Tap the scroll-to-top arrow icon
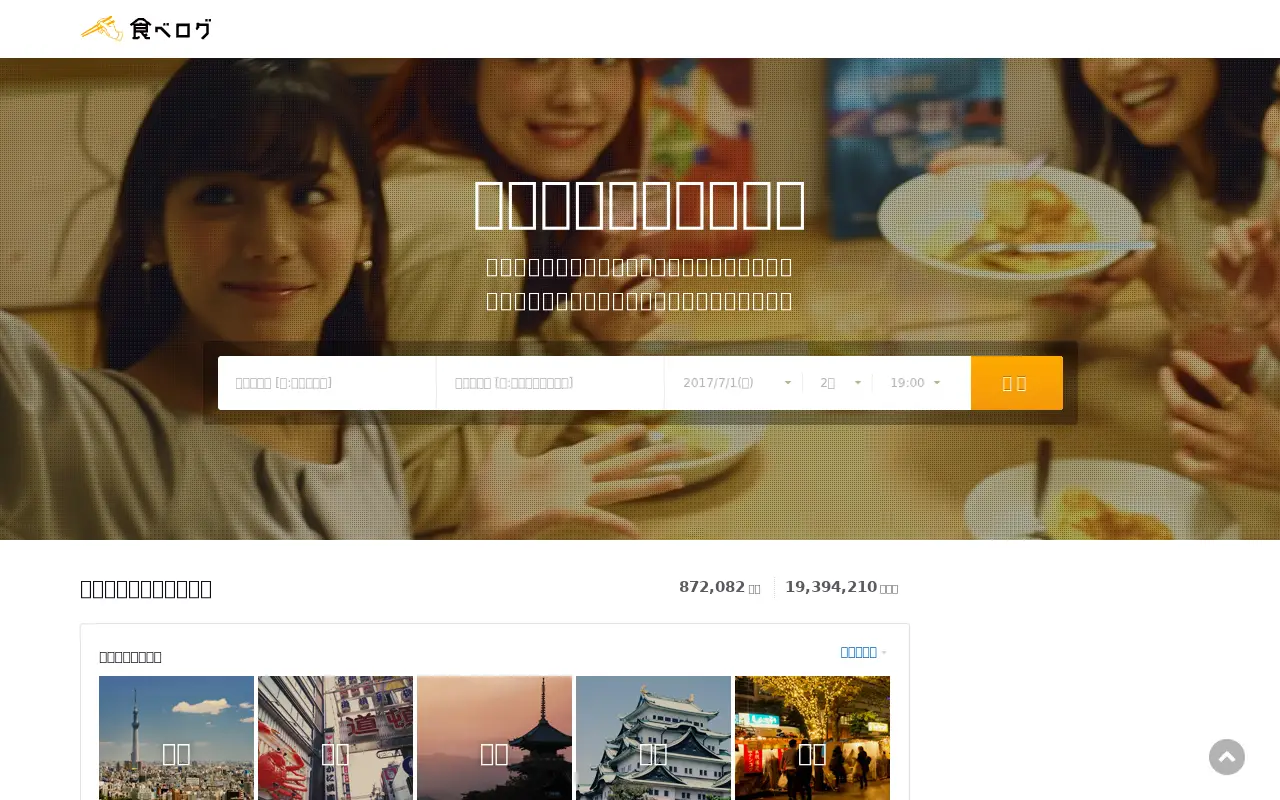The image size is (1280, 800). point(1227,757)
